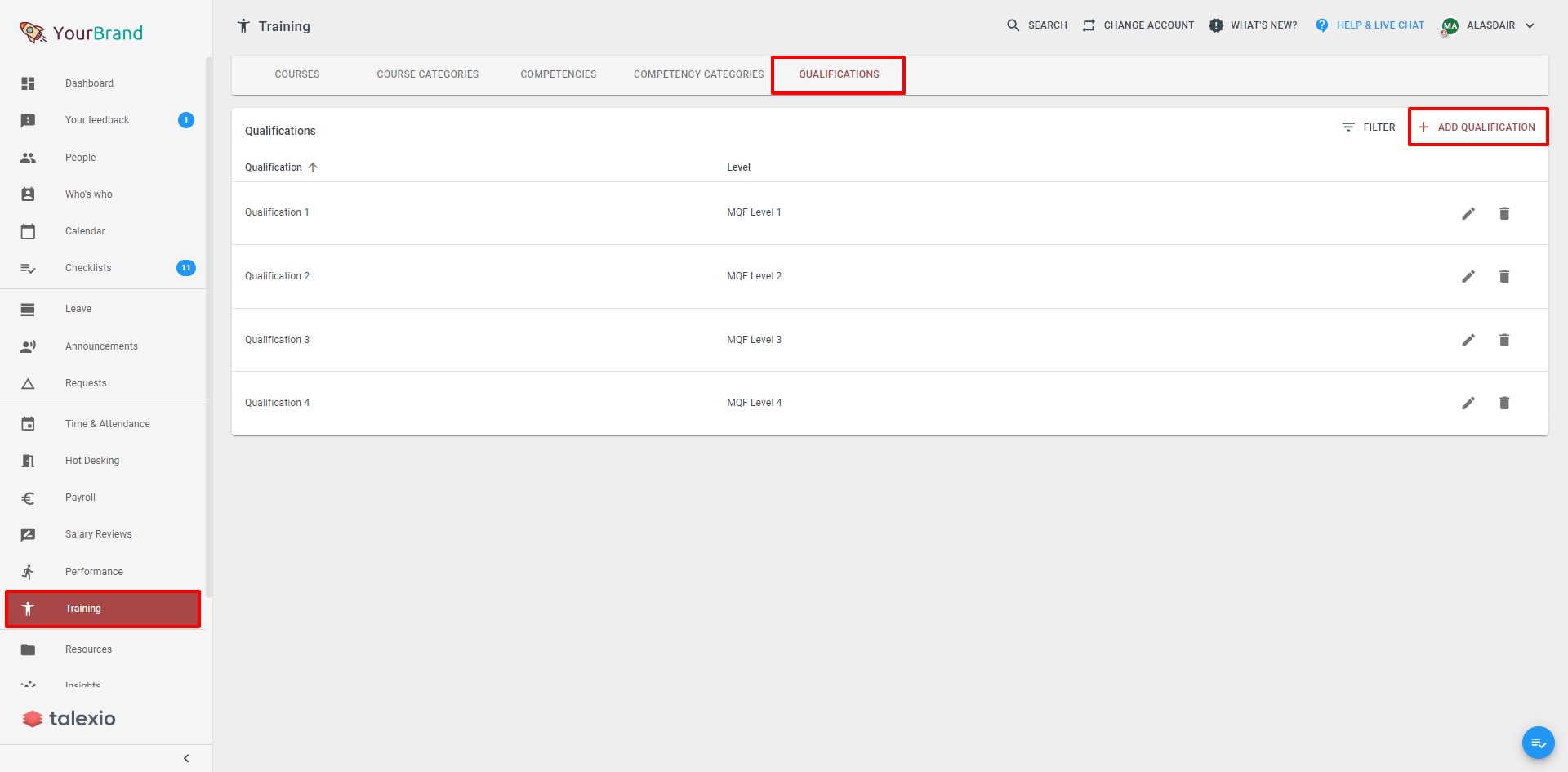Click the Qualification 1 row name
The width and height of the screenshot is (1568, 772).
(x=277, y=212)
